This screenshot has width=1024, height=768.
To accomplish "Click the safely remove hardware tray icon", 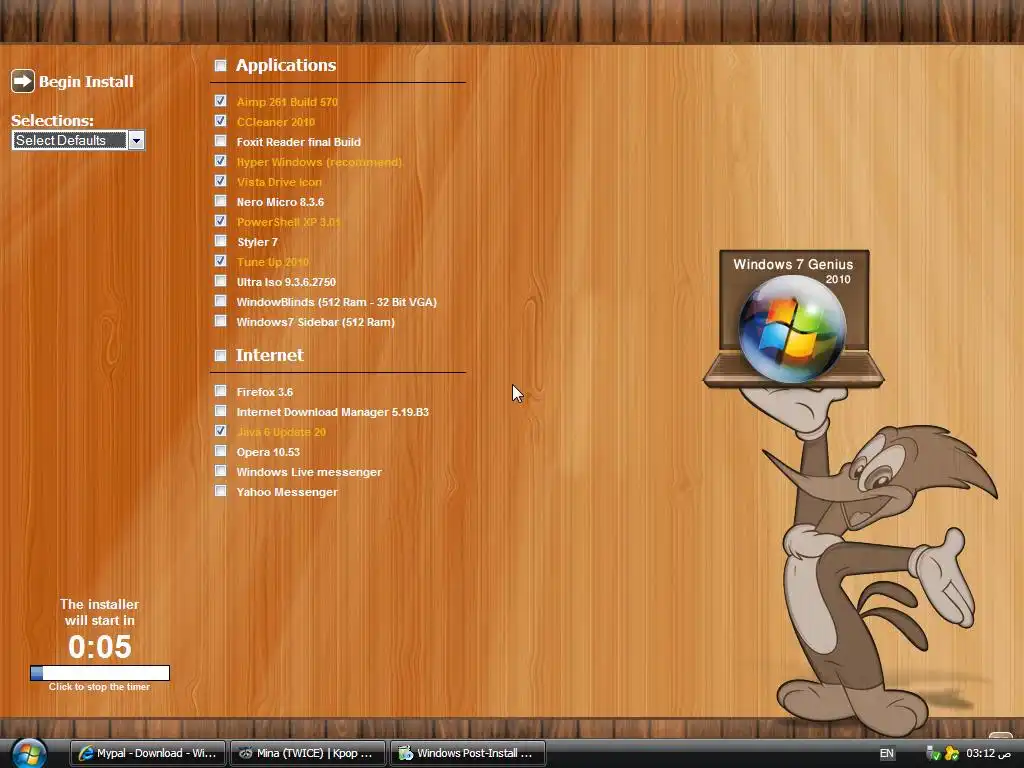I will (x=934, y=754).
